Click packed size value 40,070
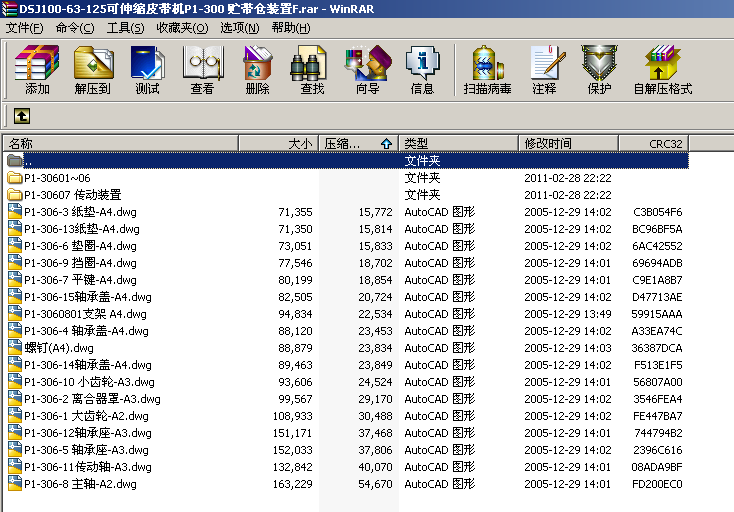734x512 pixels. tap(375, 467)
